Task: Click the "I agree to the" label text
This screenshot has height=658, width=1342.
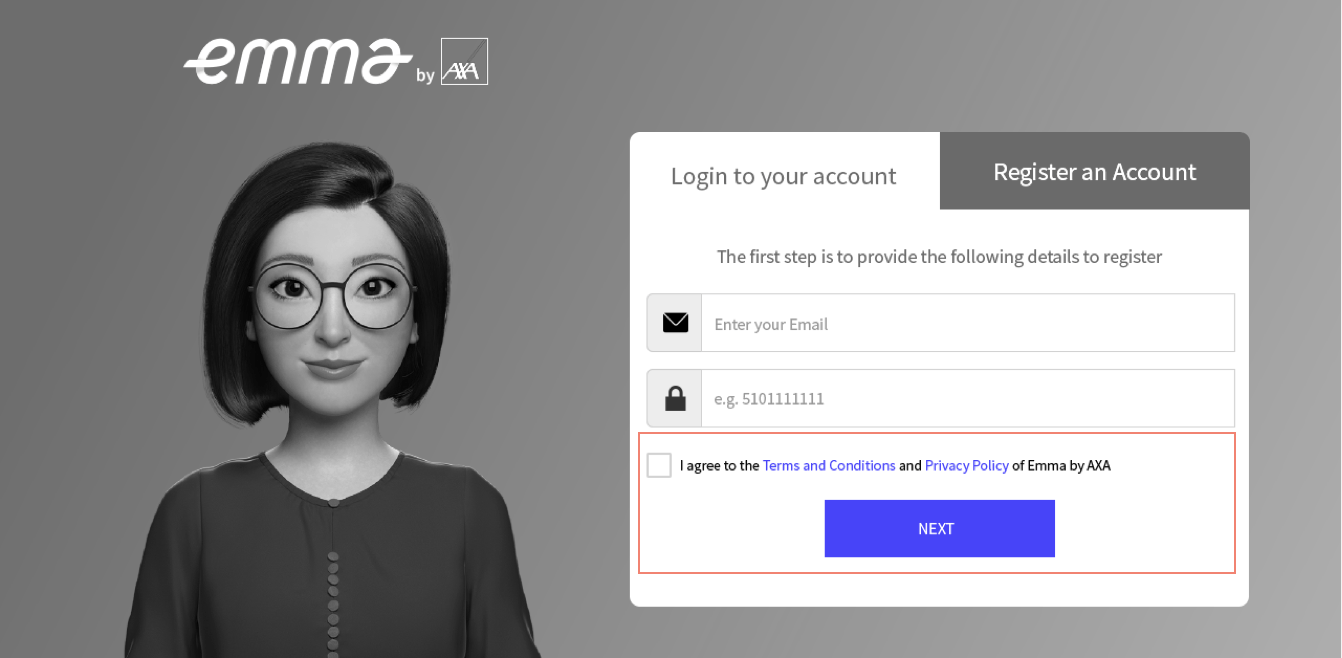Action: (x=719, y=465)
